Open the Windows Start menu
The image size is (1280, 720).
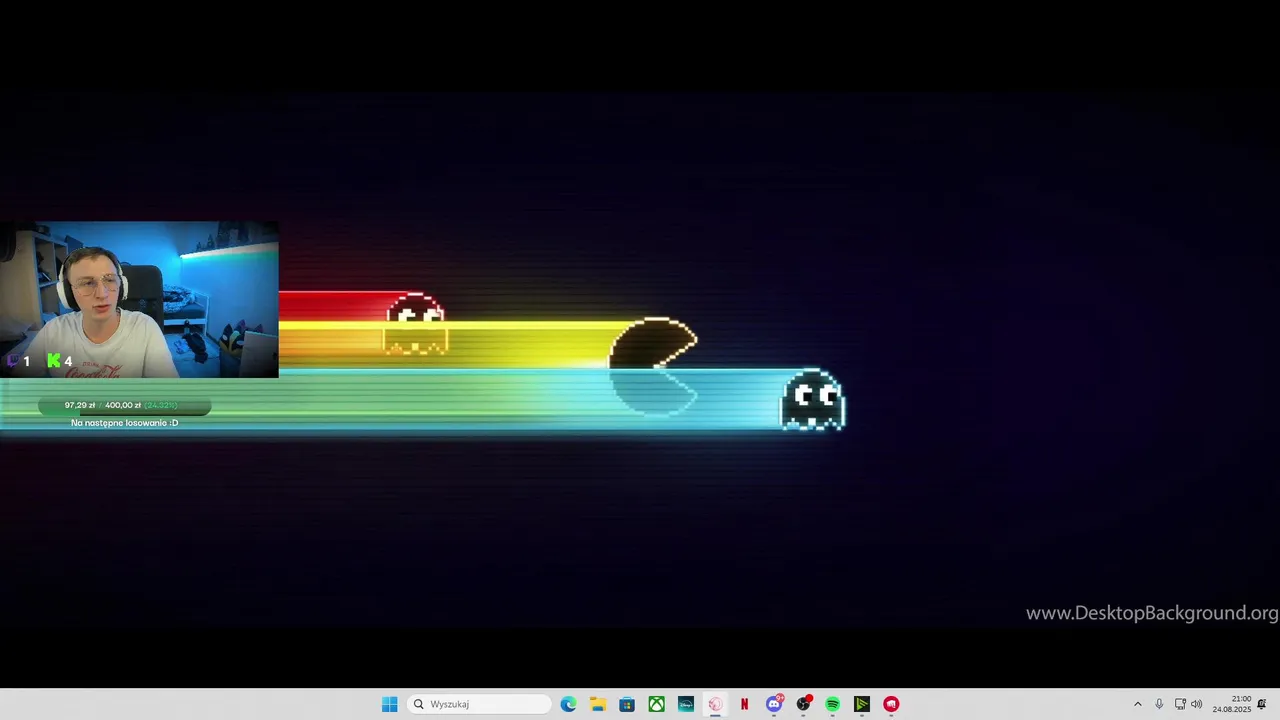(389, 704)
